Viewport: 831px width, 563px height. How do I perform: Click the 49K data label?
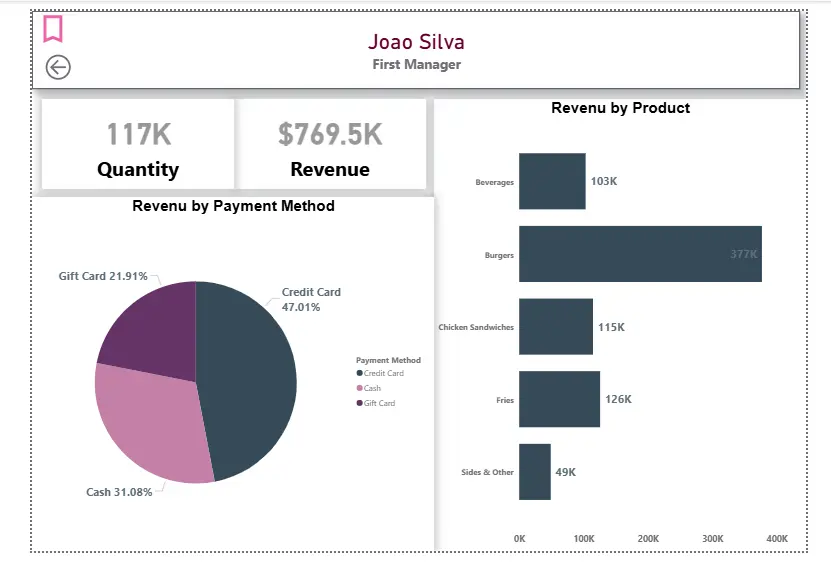(565, 472)
